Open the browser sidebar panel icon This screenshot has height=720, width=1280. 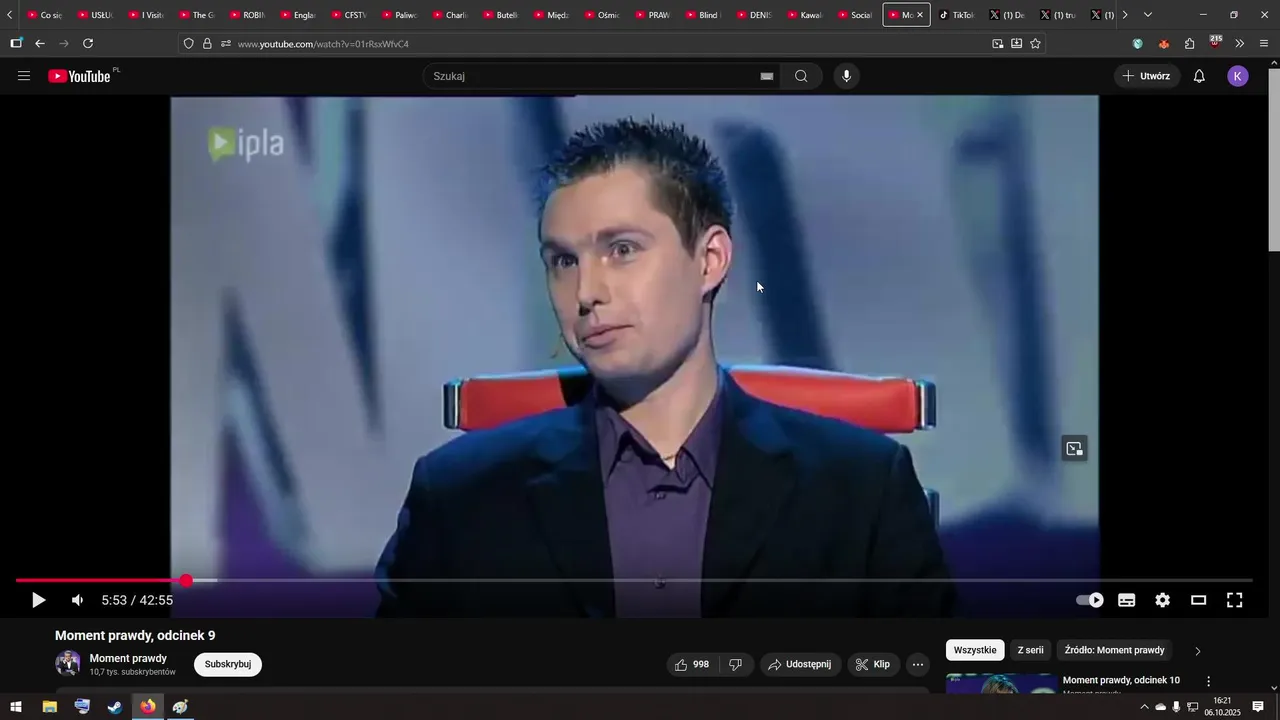[16, 43]
